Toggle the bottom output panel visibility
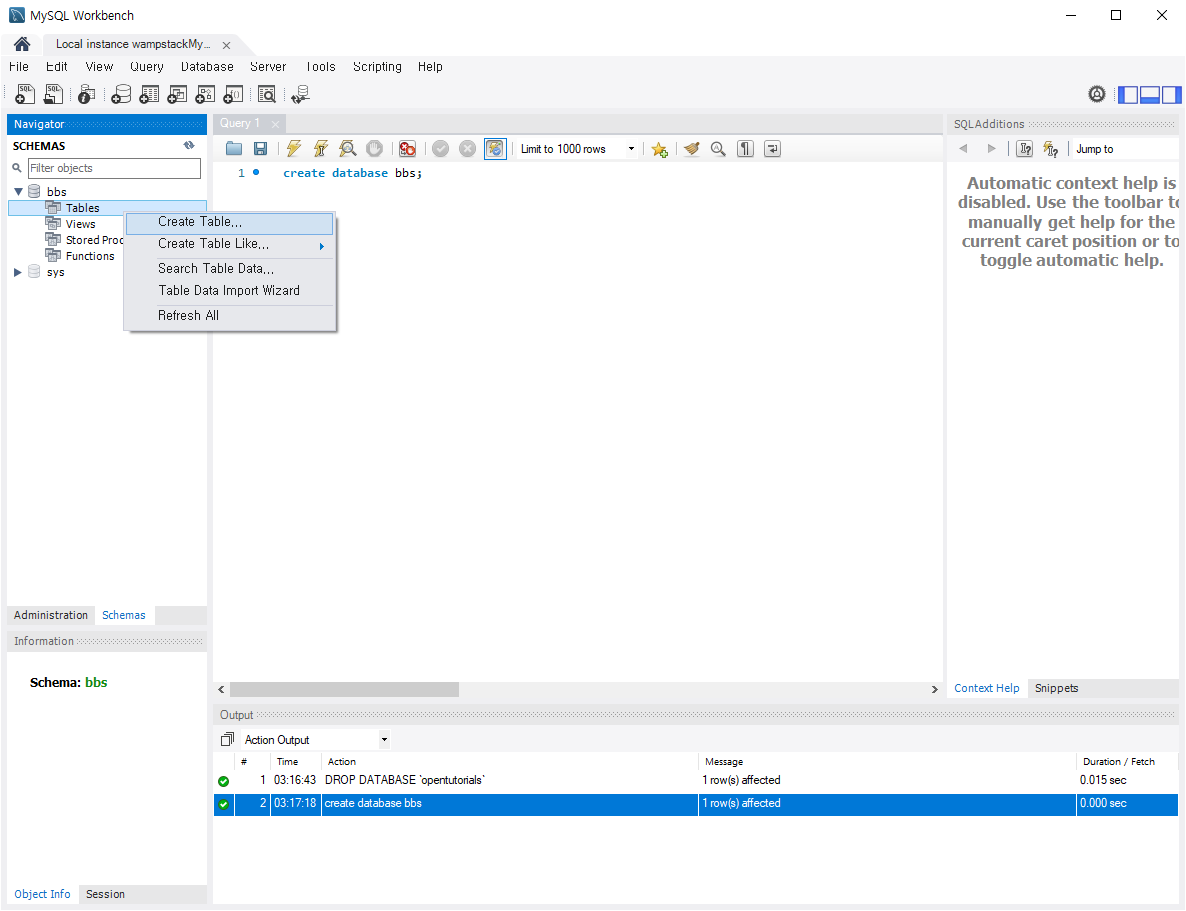The width and height of the screenshot is (1186, 911). 1150,95
